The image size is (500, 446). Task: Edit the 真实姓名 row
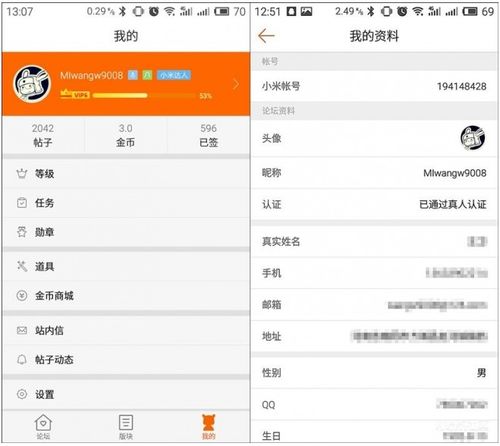pos(374,241)
